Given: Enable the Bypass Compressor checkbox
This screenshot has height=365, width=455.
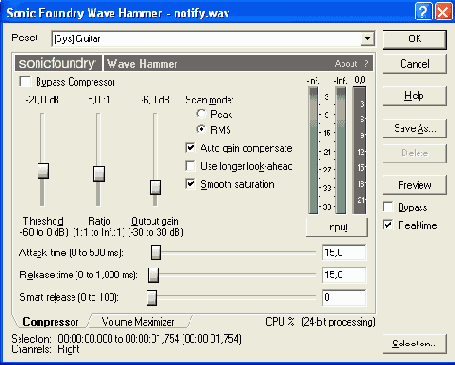Looking at the screenshot, I should pyautogui.click(x=25, y=82).
